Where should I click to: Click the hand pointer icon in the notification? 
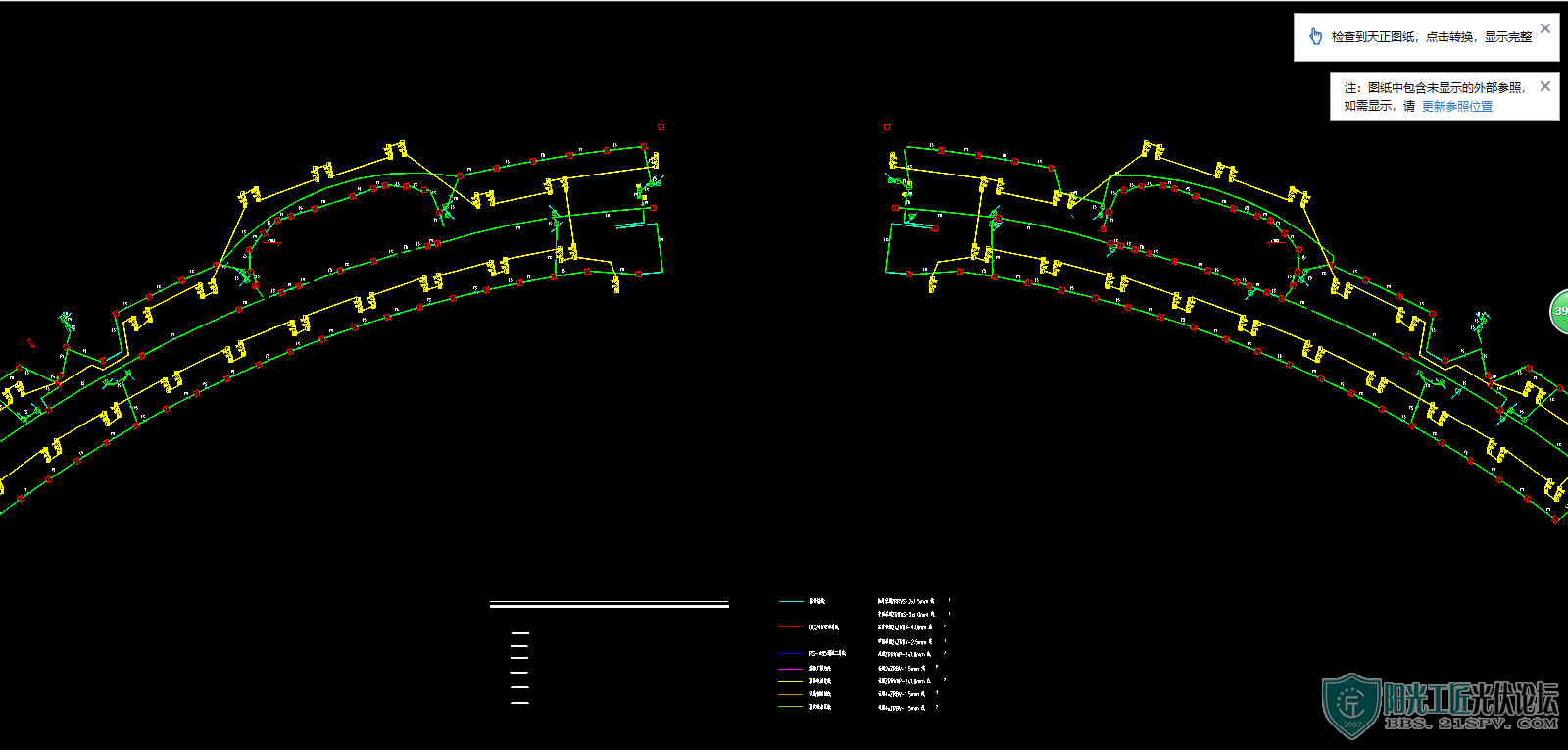tap(1315, 36)
